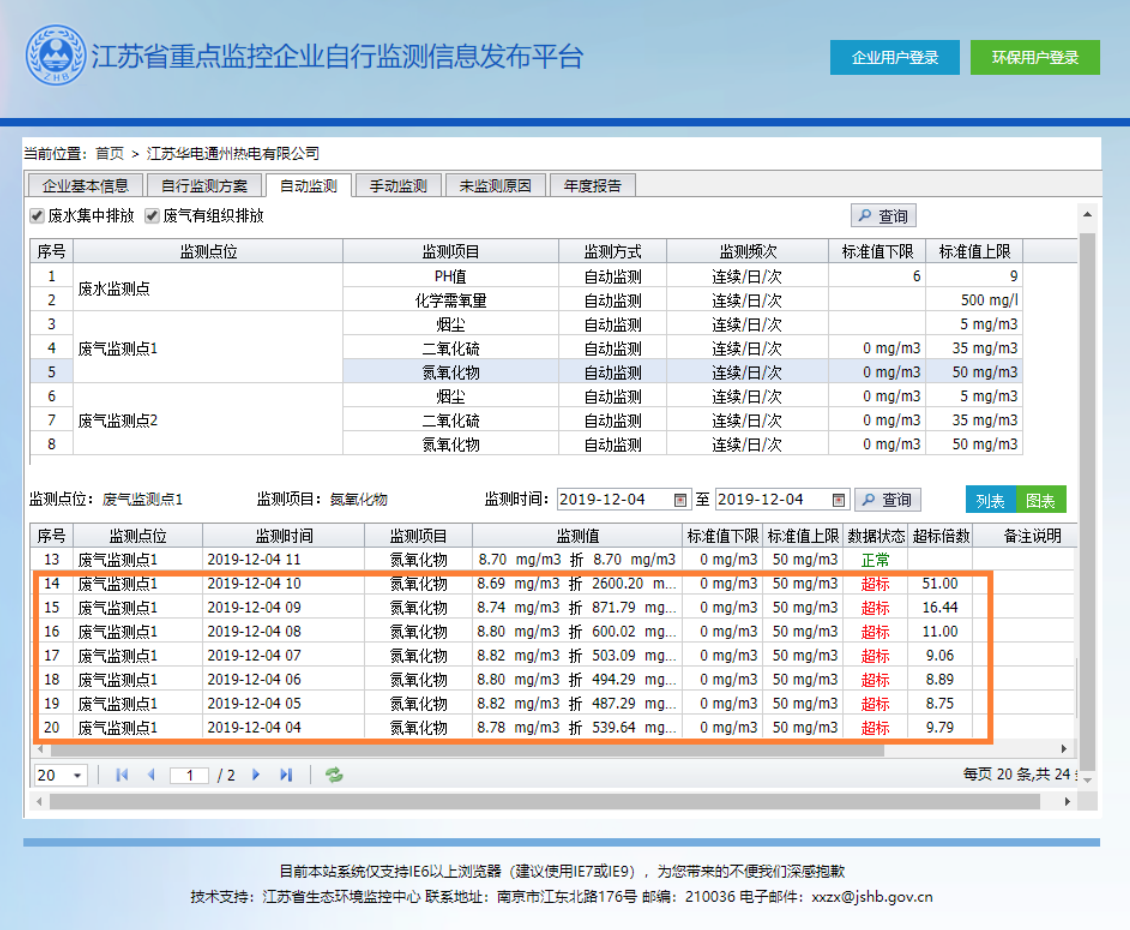1130x930 pixels.
Task: Uncheck the 废气有组织排放 checkbox
Action: (x=150, y=214)
